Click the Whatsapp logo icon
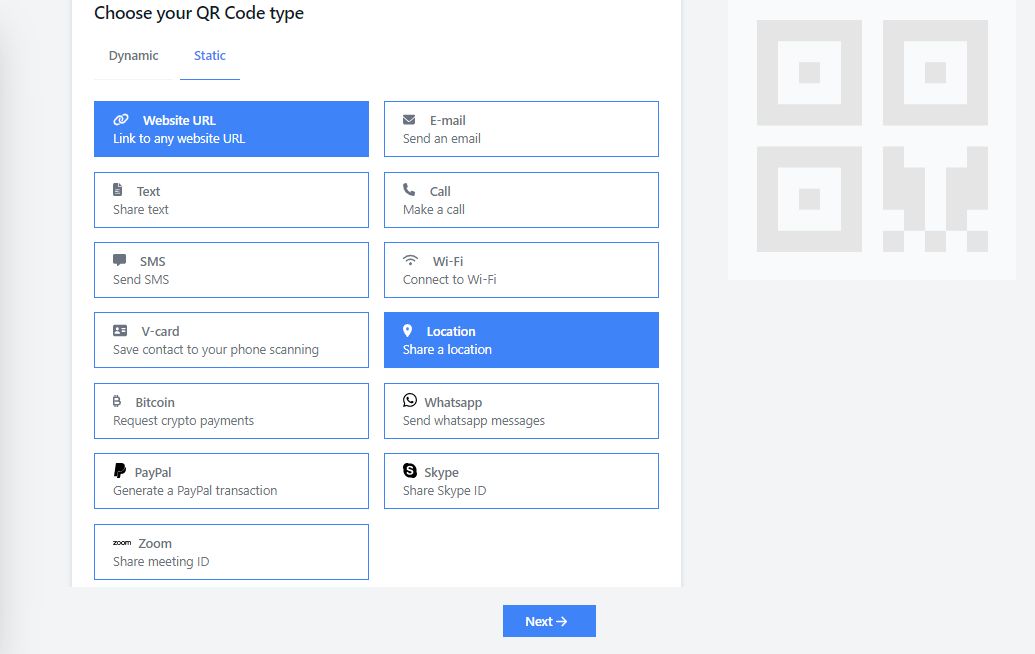Viewport: 1035px width, 654px height. tap(410, 401)
